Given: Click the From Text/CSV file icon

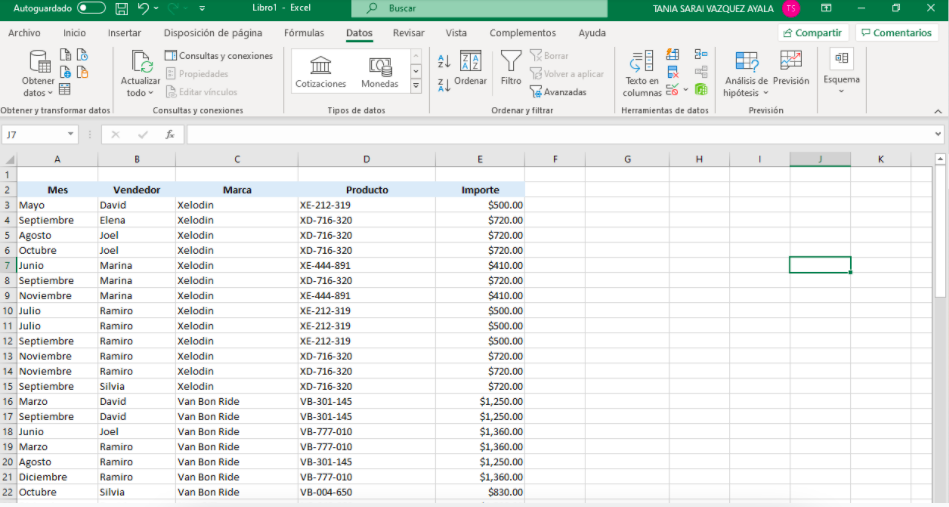Looking at the screenshot, I should point(65,56).
